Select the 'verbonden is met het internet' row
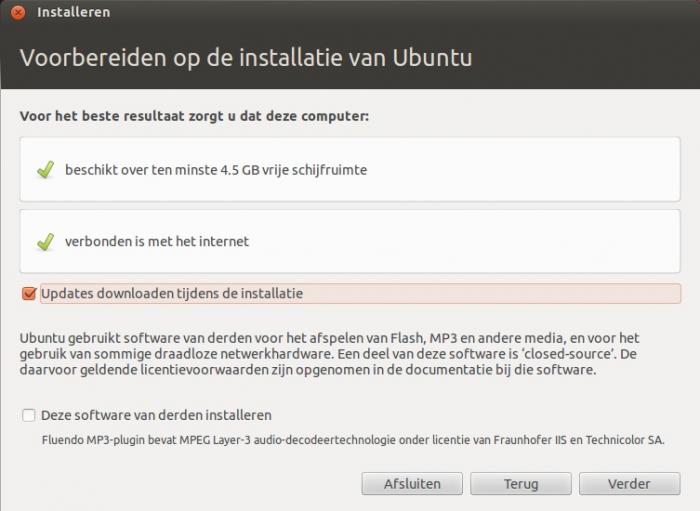The width and height of the screenshot is (700, 511). pos(350,241)
